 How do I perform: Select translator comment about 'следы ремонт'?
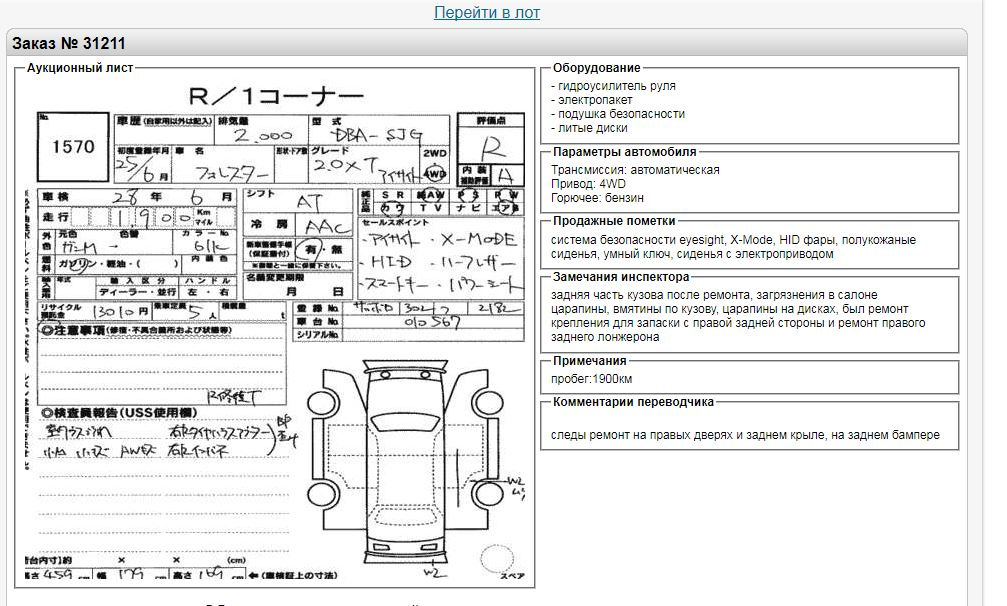pyautogui.click(x=745, y=435)
